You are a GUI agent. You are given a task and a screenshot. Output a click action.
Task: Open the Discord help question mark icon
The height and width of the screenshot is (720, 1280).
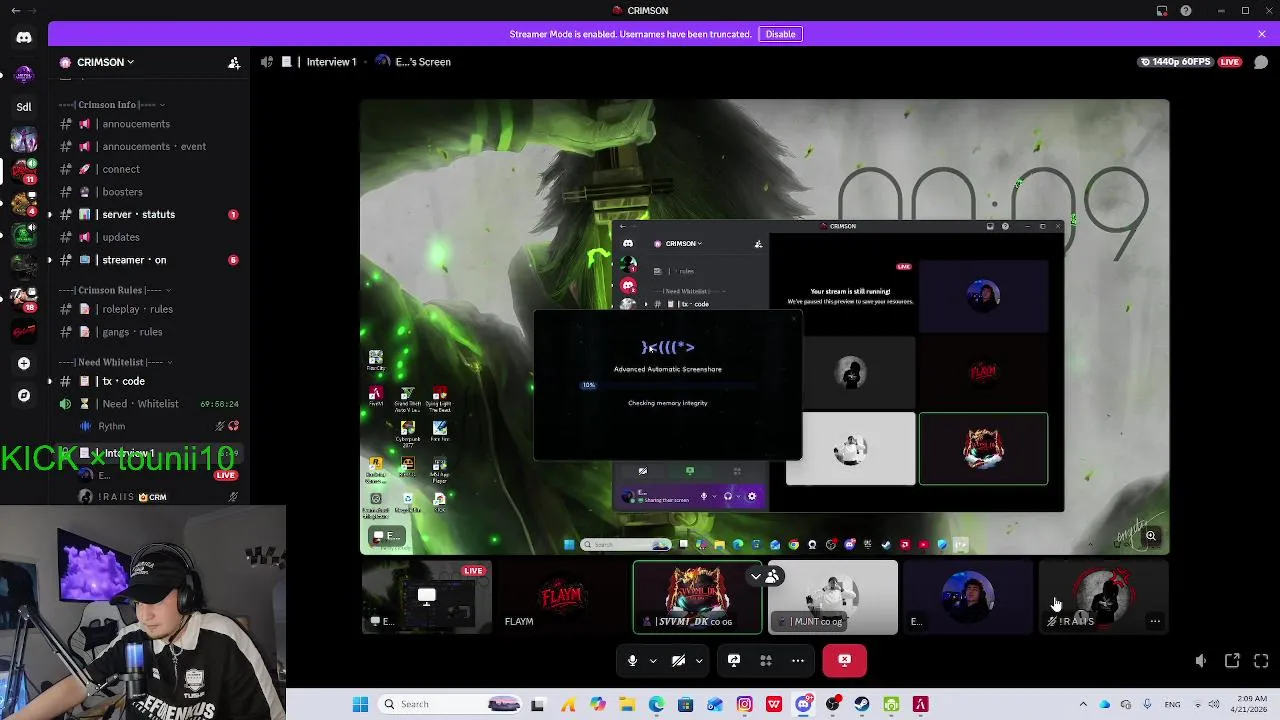(x=1186, y=11)
